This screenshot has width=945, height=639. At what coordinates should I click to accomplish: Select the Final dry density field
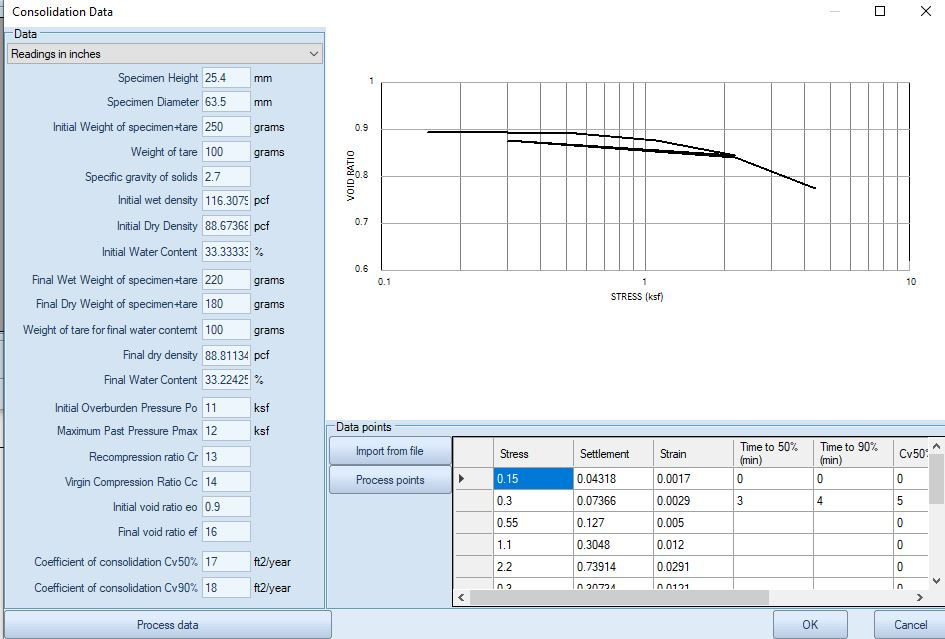point(226,355)
